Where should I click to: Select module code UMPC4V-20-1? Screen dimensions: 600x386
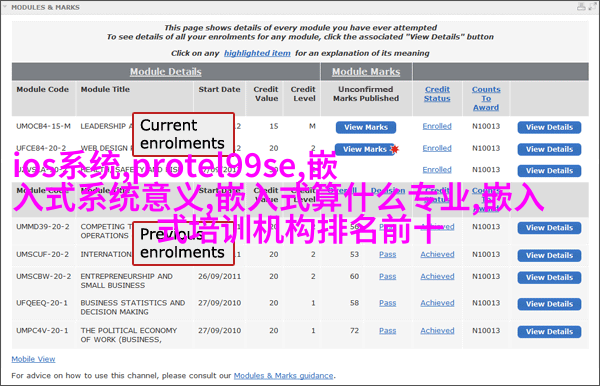click(x=42, y=331)
